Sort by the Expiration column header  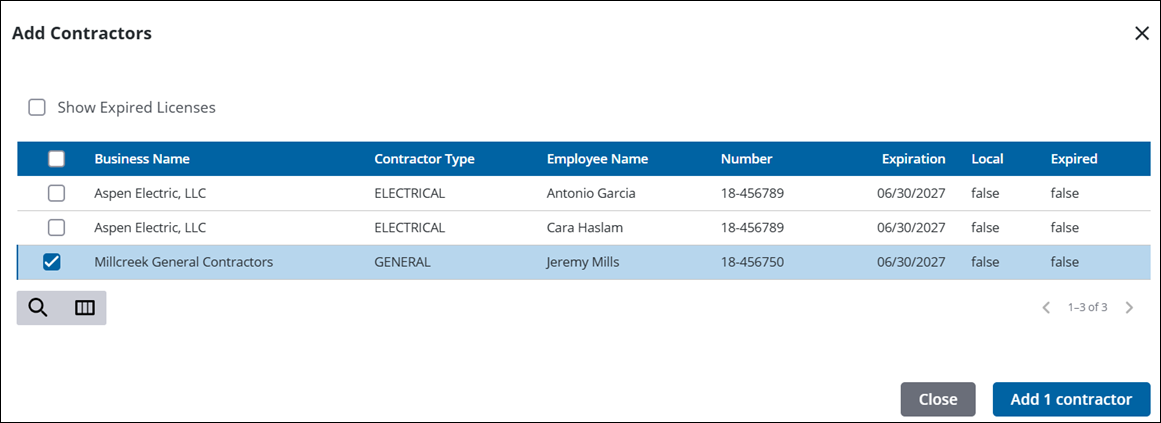[x=913, y=159]
